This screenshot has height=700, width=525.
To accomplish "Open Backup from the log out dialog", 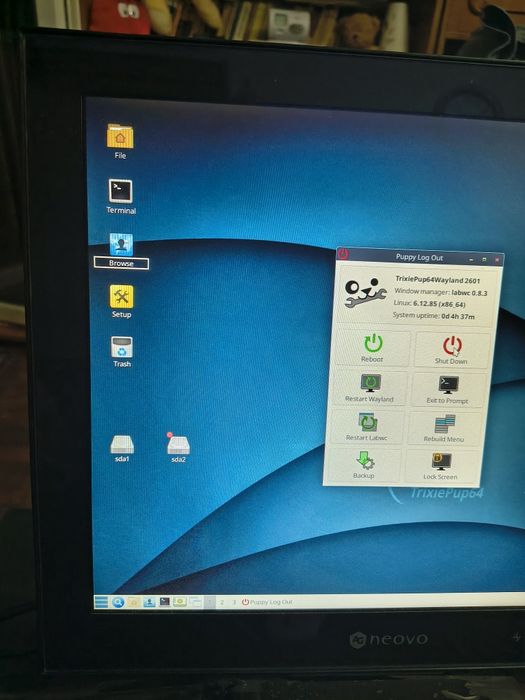I will click(364, 465).
